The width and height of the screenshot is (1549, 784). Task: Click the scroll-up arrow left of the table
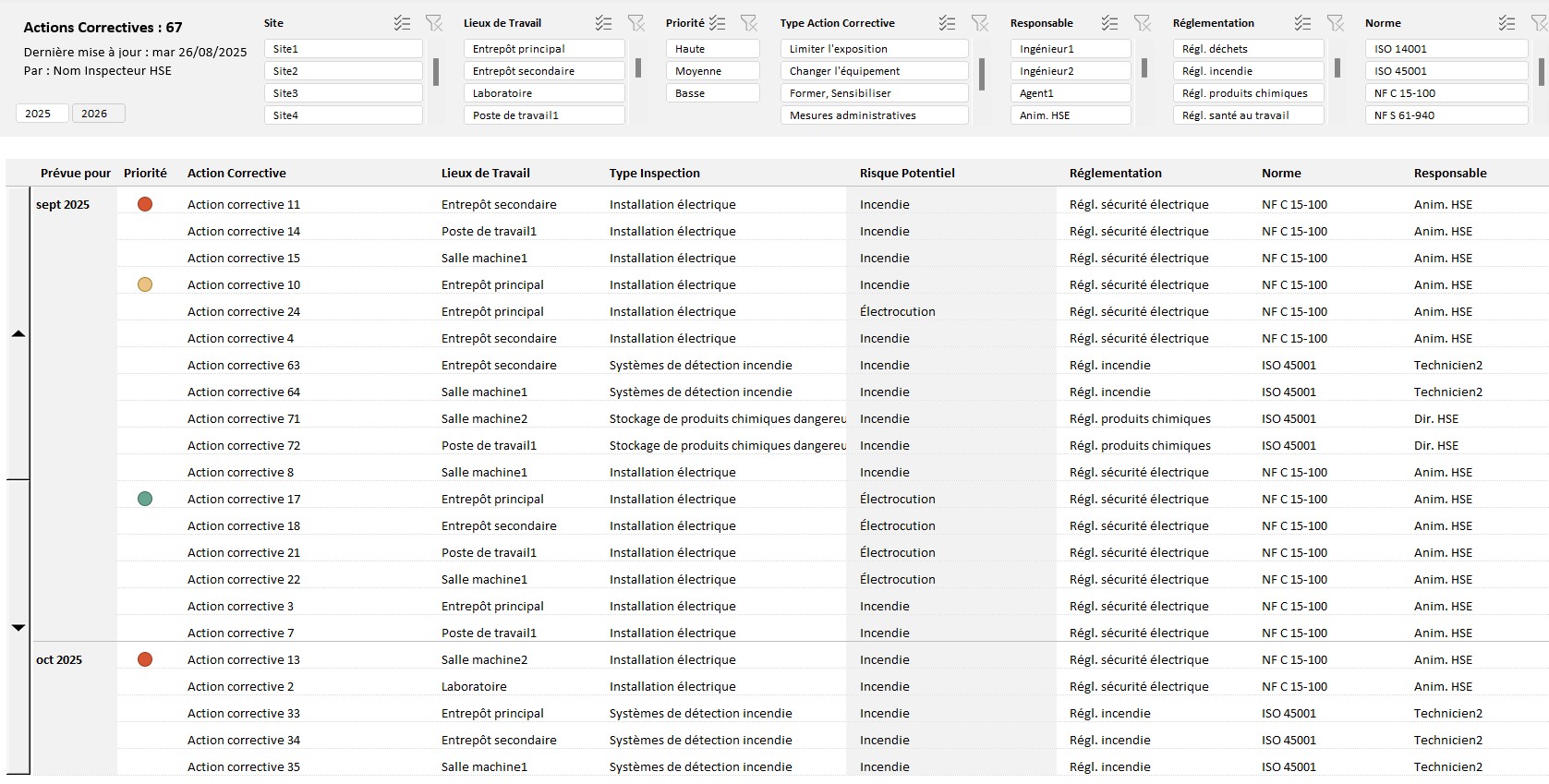pyautogui.click(x=18, y=333)
